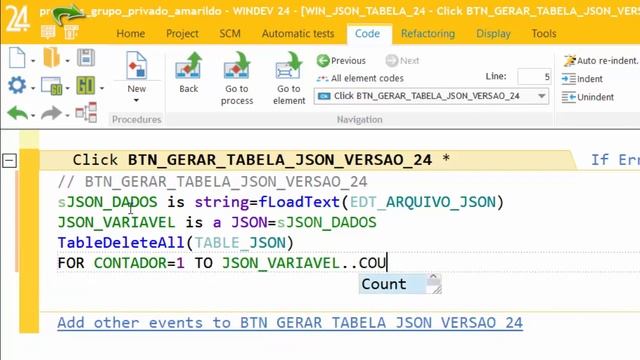Click JSON_VARIAVEL declaration on line three
Image resolution: width=640 pixels, height=360 pixels.
coord(116,222)
